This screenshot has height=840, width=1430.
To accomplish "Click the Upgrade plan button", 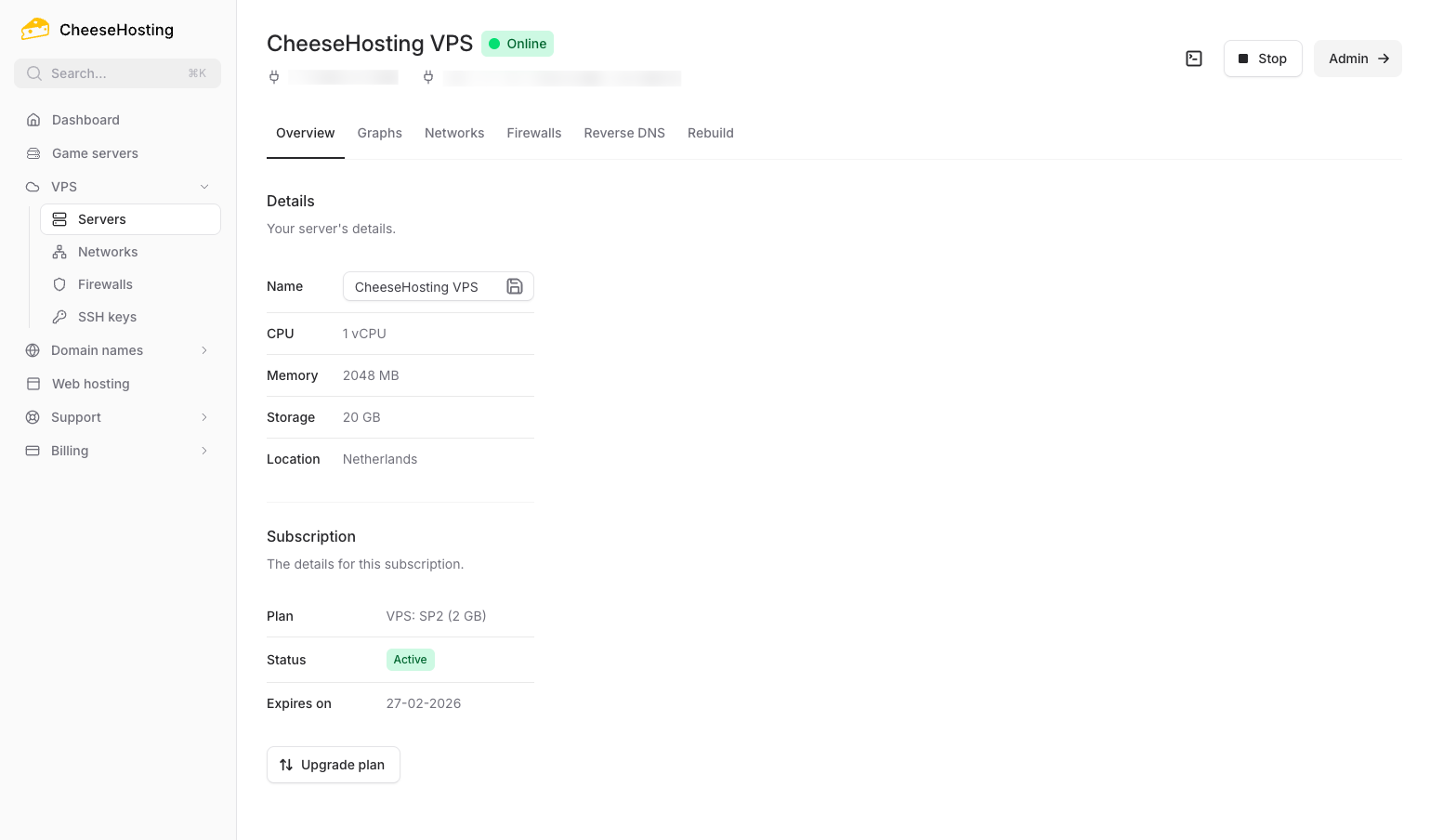I will (x=333, y=765).
